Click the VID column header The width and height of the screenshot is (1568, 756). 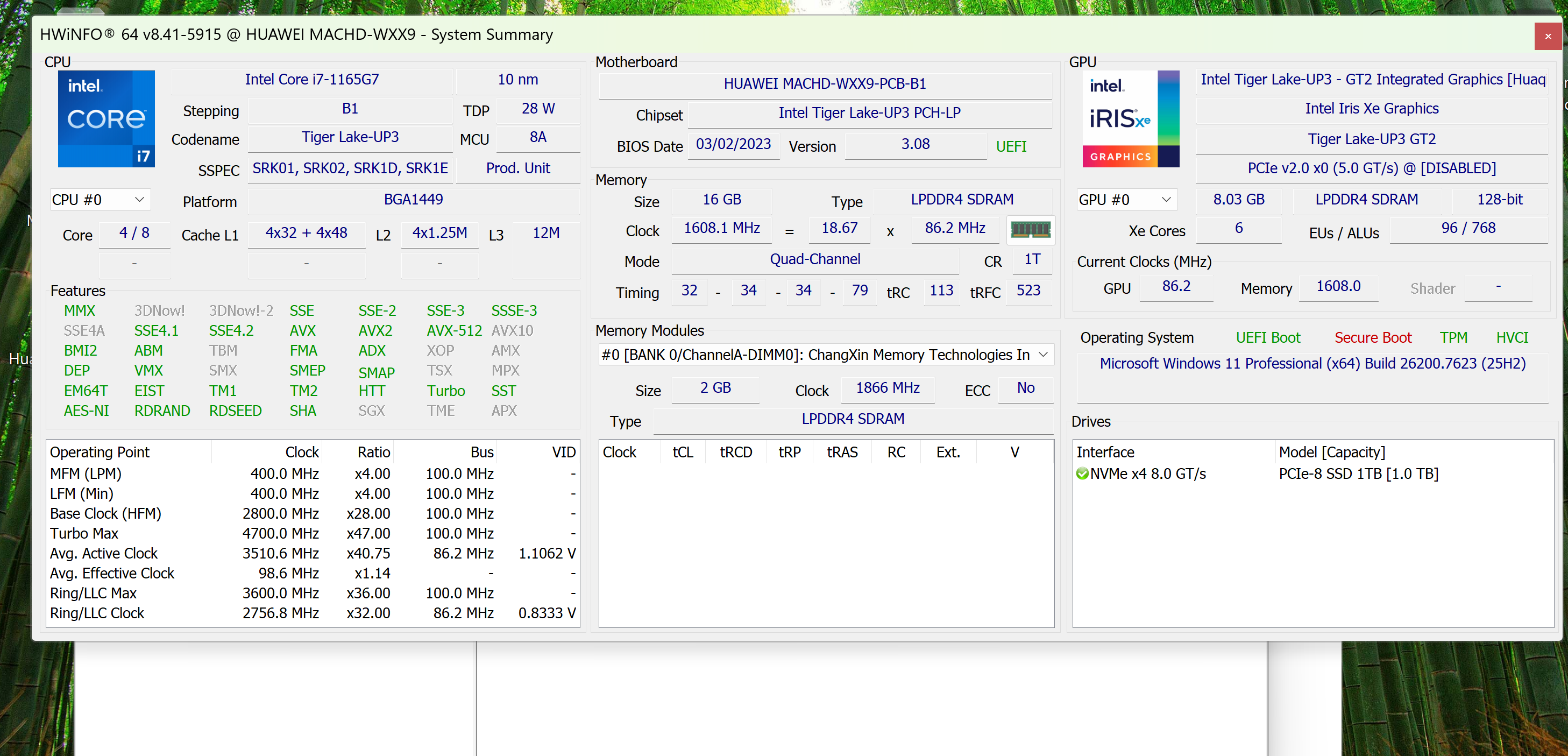[x=537, y=453]
